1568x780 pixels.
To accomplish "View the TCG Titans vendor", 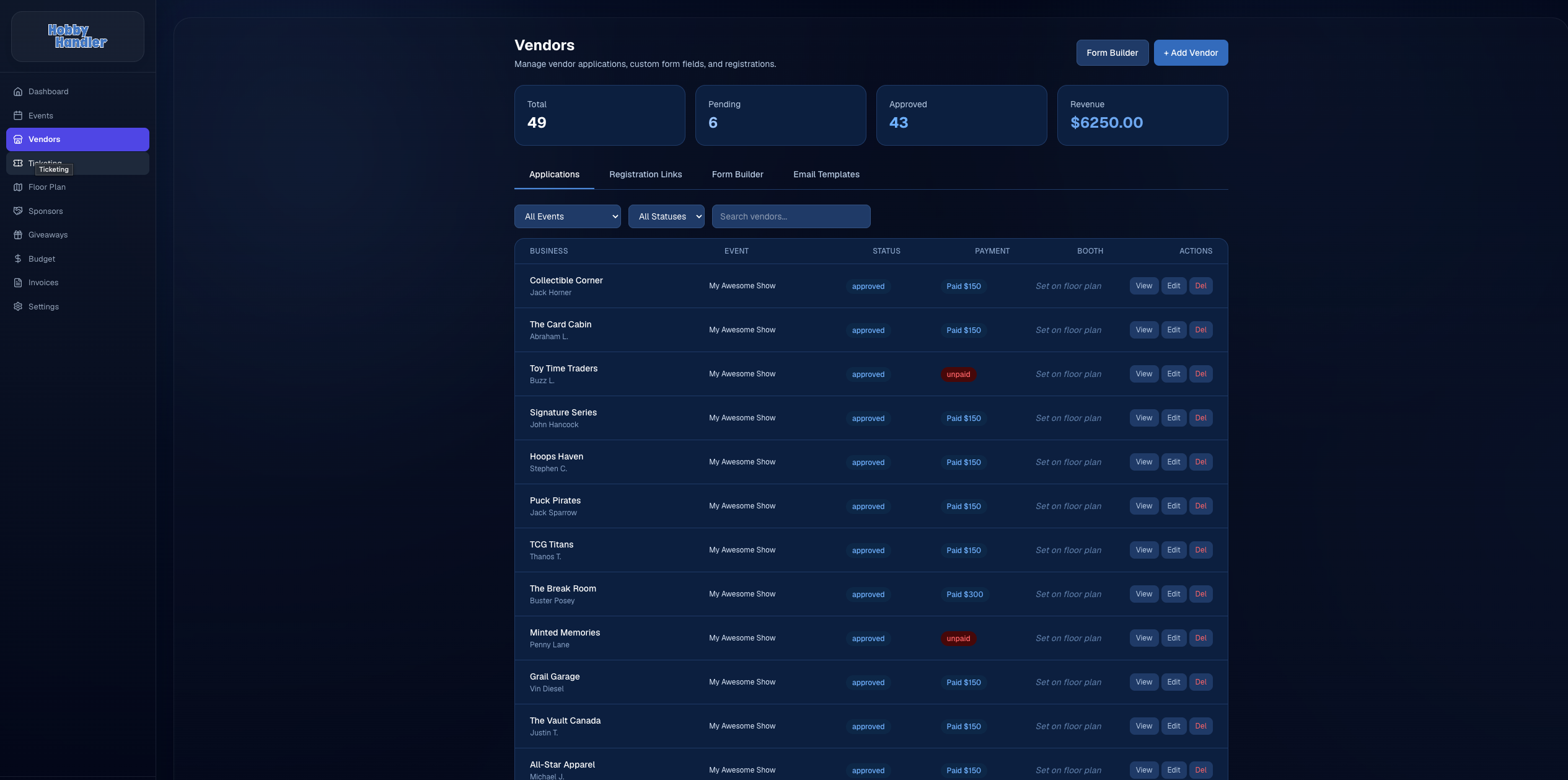I will [1143, 550].
